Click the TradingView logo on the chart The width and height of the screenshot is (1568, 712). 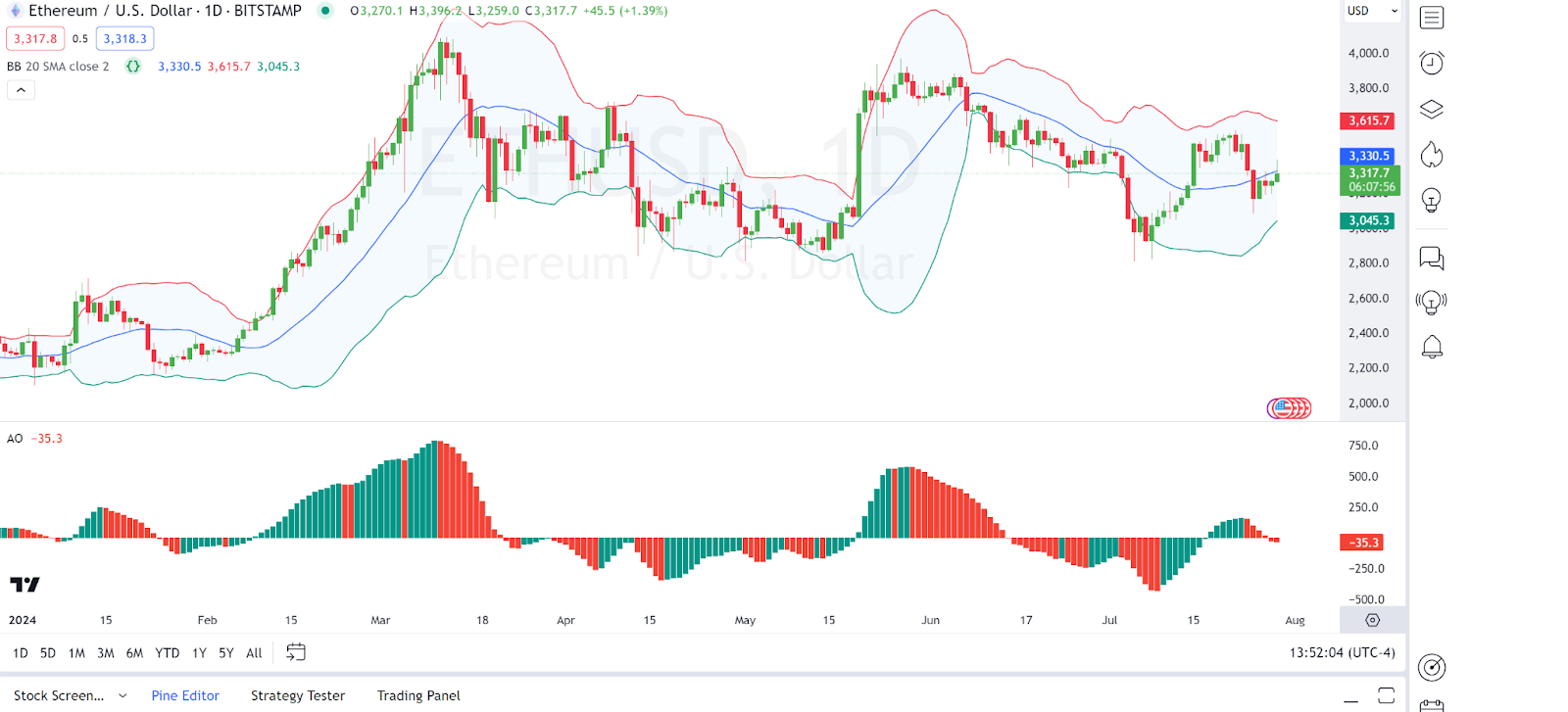[24, 585]
